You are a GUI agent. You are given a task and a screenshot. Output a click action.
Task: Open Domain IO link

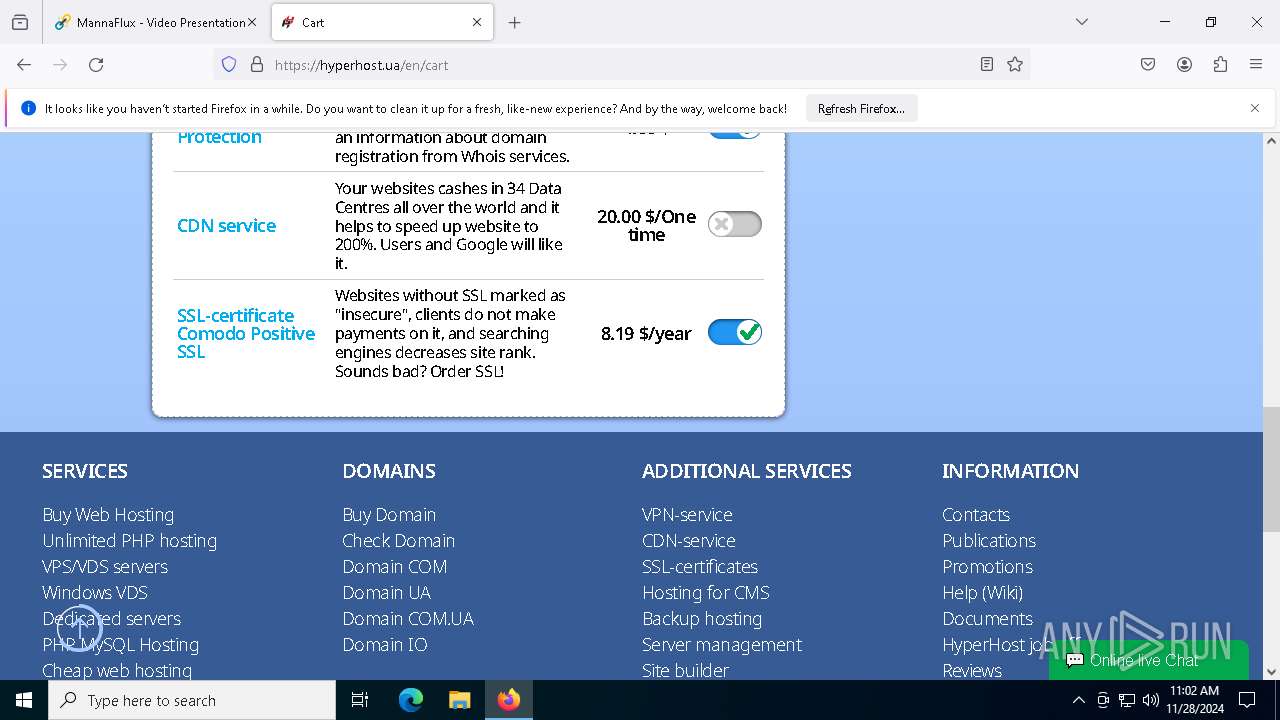385,644
